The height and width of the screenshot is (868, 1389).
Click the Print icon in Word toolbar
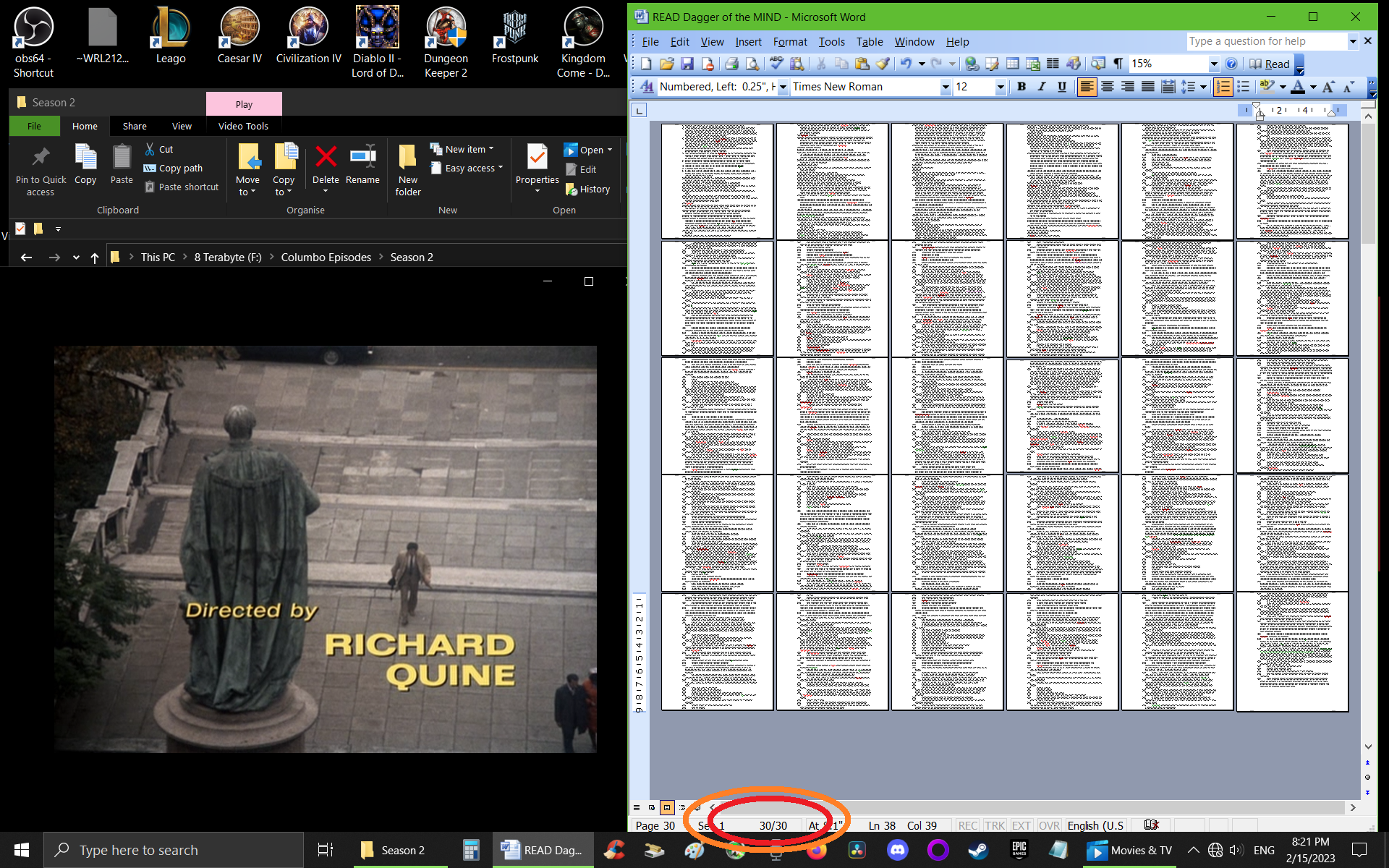tap(731, 64)
